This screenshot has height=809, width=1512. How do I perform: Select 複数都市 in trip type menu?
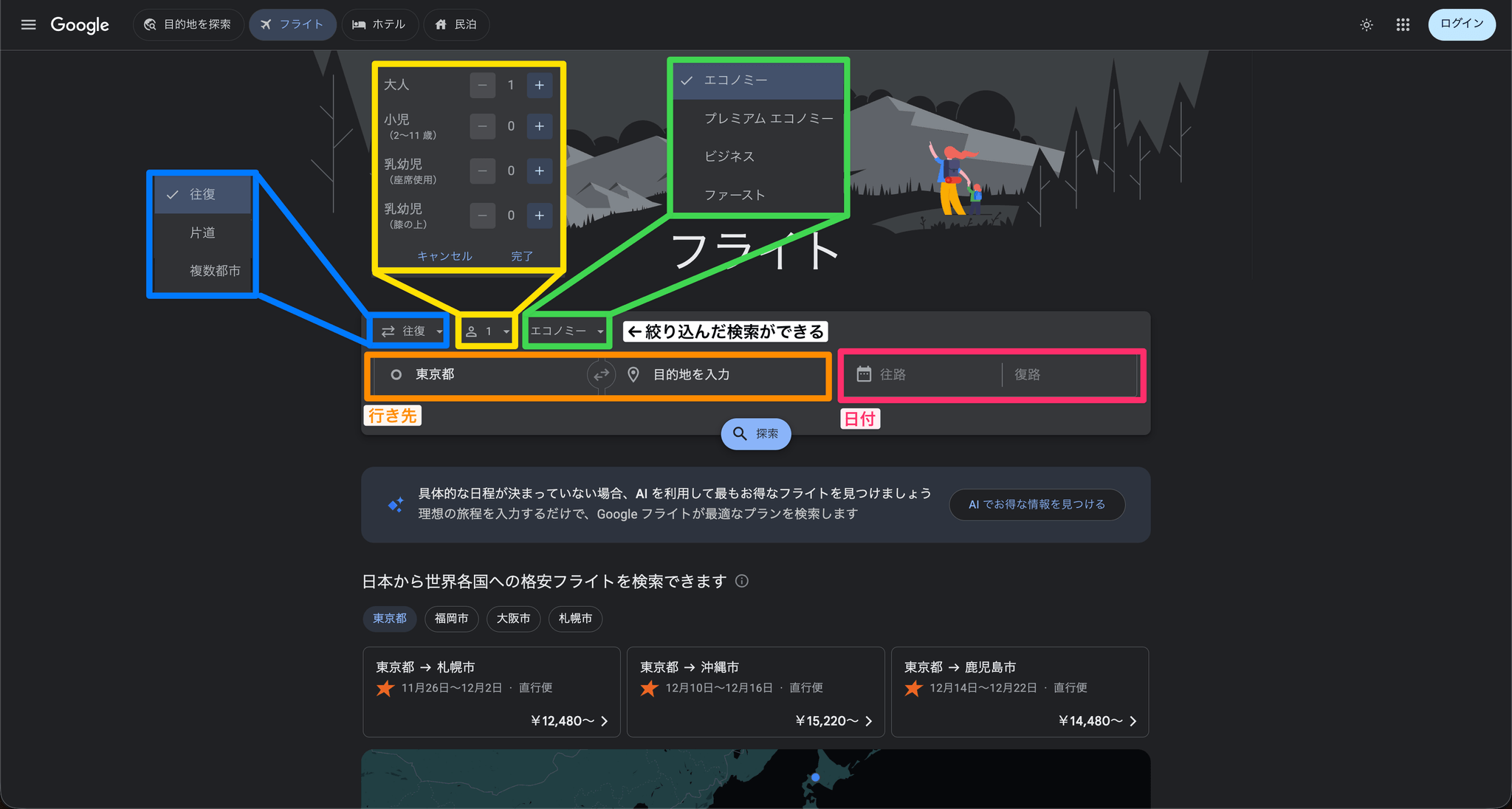[x=203, y=271]
